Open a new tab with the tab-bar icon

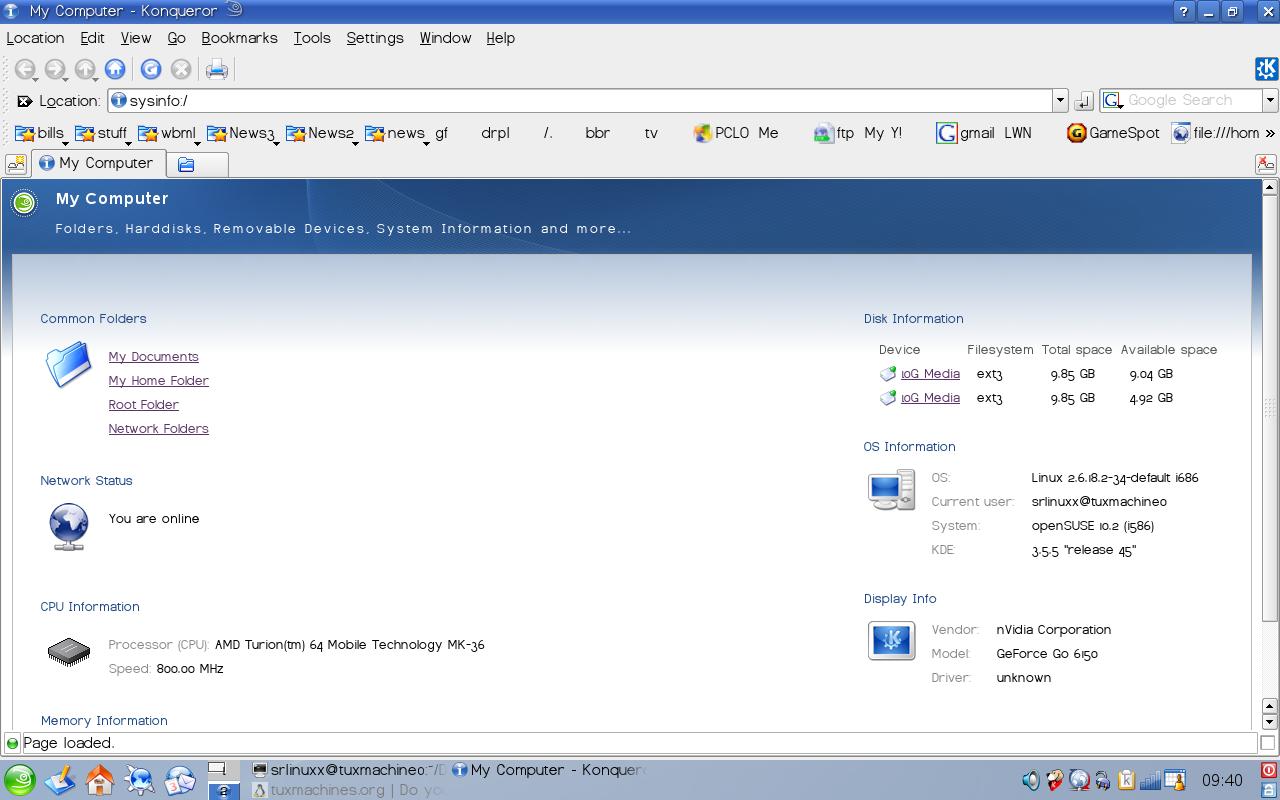click(x=16, y=164)
